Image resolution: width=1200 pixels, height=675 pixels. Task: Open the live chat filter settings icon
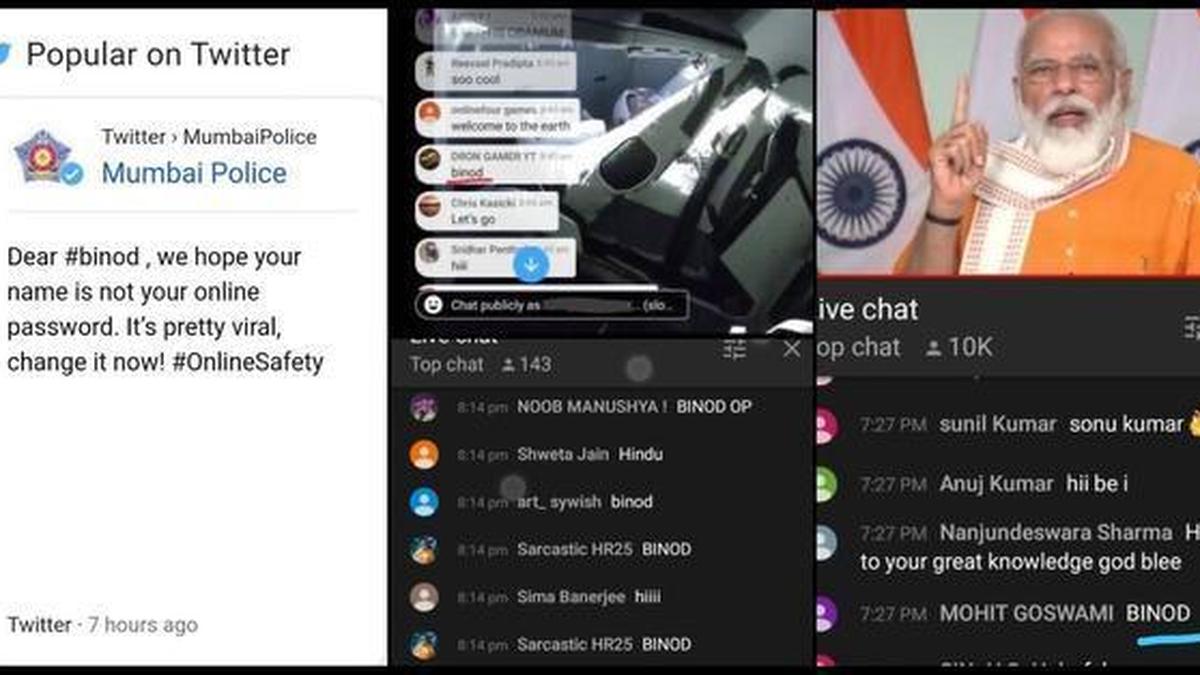[x=735, y=349]
